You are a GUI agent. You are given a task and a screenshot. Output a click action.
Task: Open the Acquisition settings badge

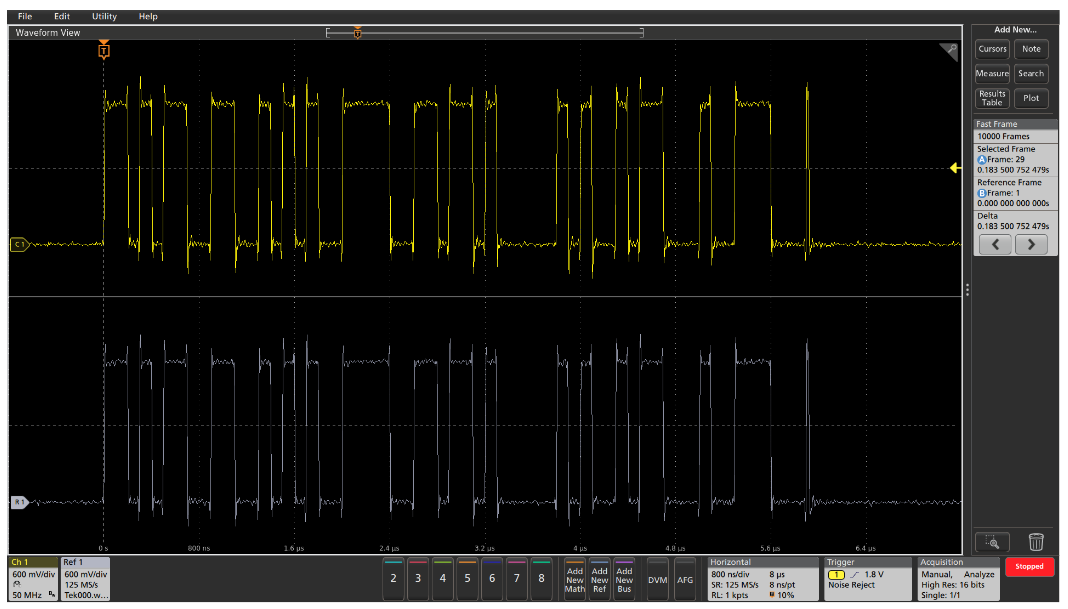(957, 579)
